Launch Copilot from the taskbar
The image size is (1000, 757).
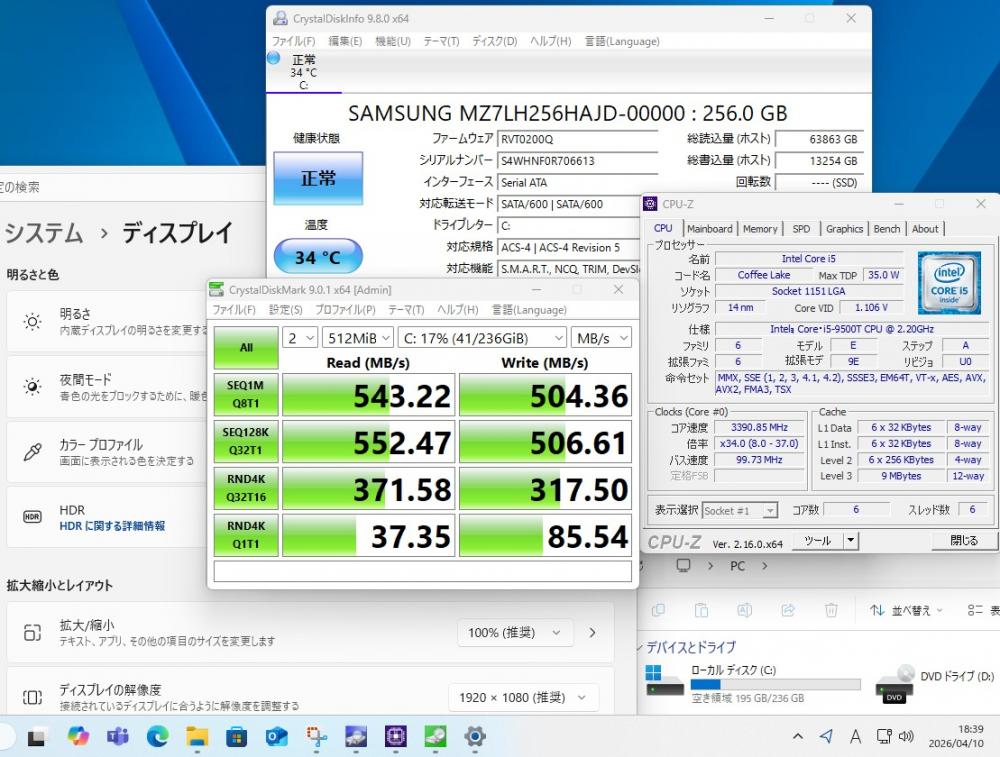click(x=78, y=737)
